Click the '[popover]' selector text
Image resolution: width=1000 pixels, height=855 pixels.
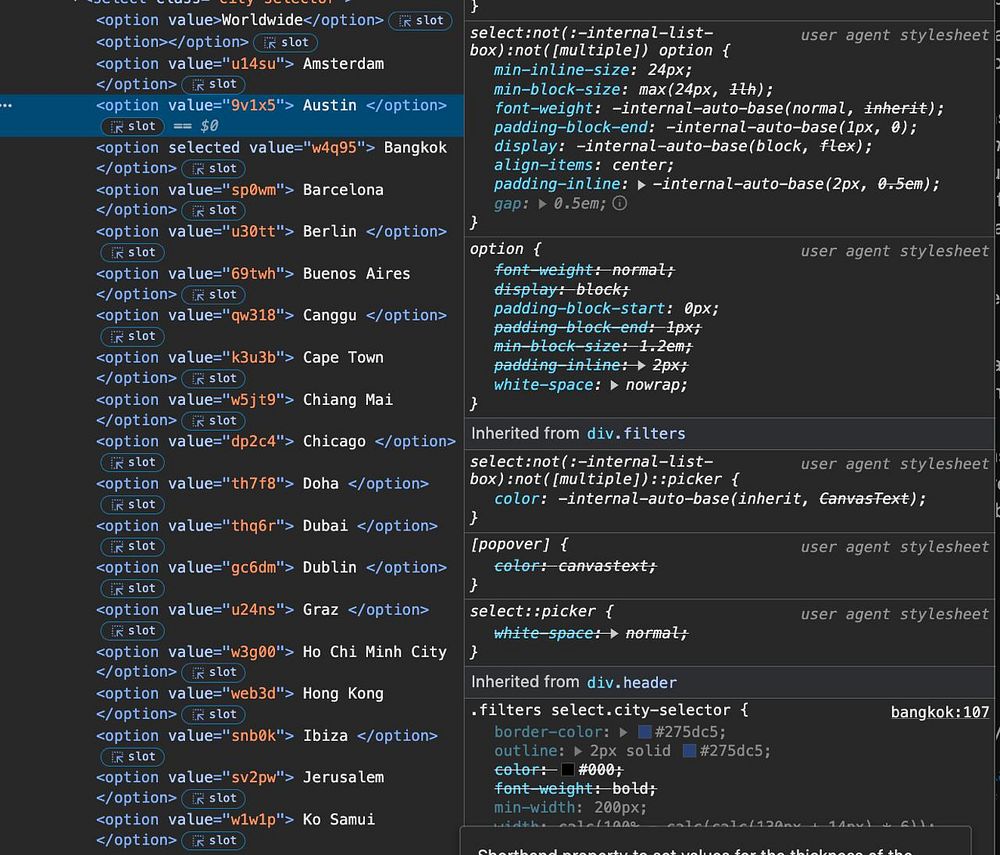[x=510, y=545]
